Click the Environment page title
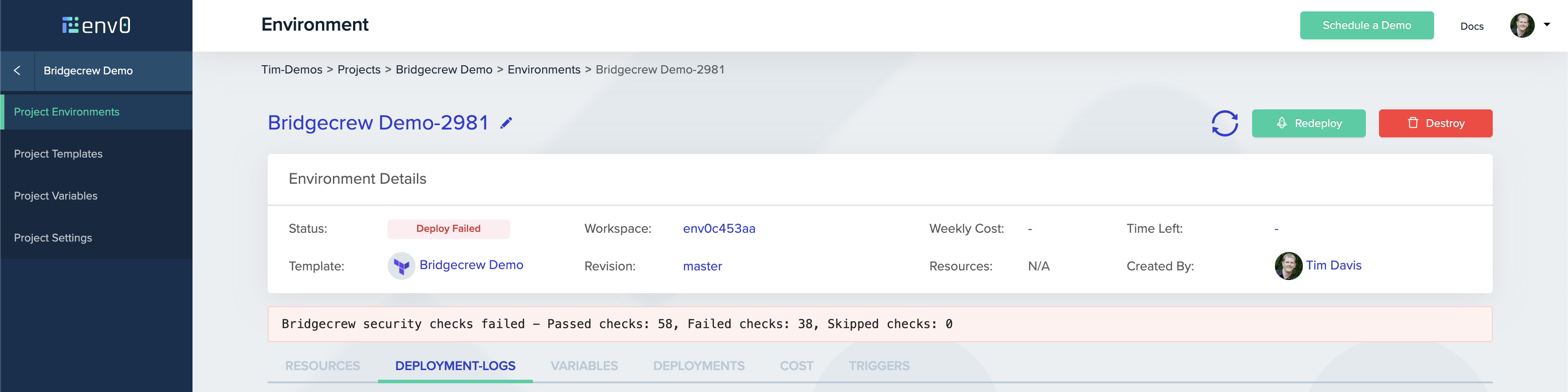This screenshot has width=1568, height=392. pos(315,25)
